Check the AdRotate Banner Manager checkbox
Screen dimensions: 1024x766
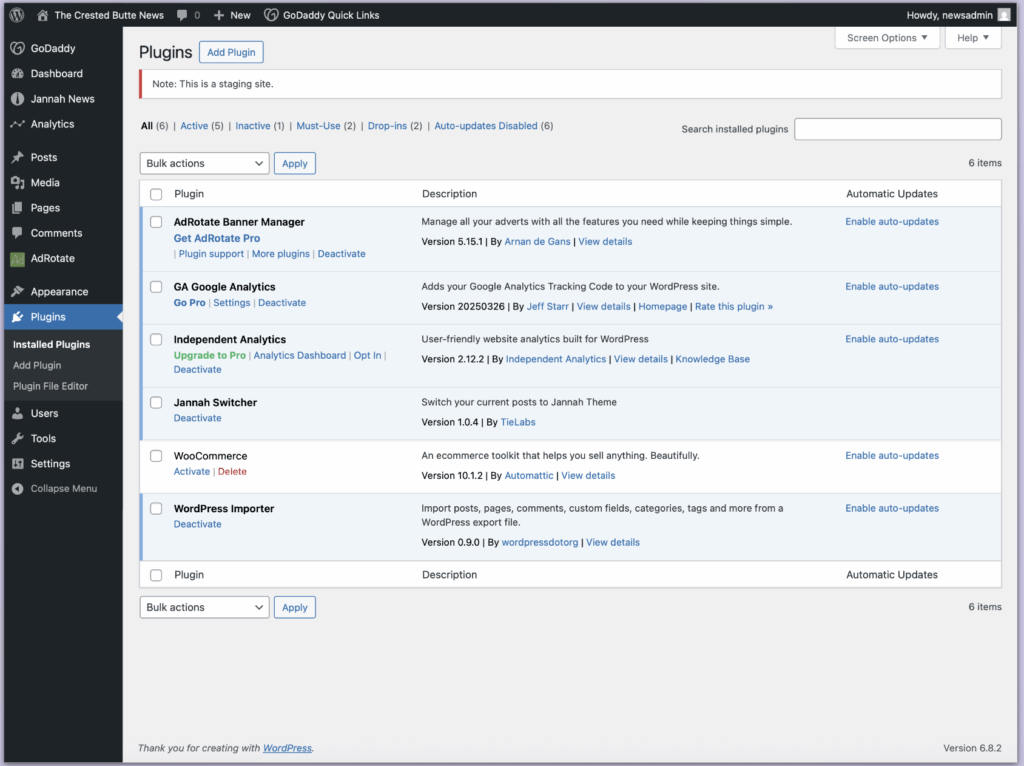(x=156, y=222)
